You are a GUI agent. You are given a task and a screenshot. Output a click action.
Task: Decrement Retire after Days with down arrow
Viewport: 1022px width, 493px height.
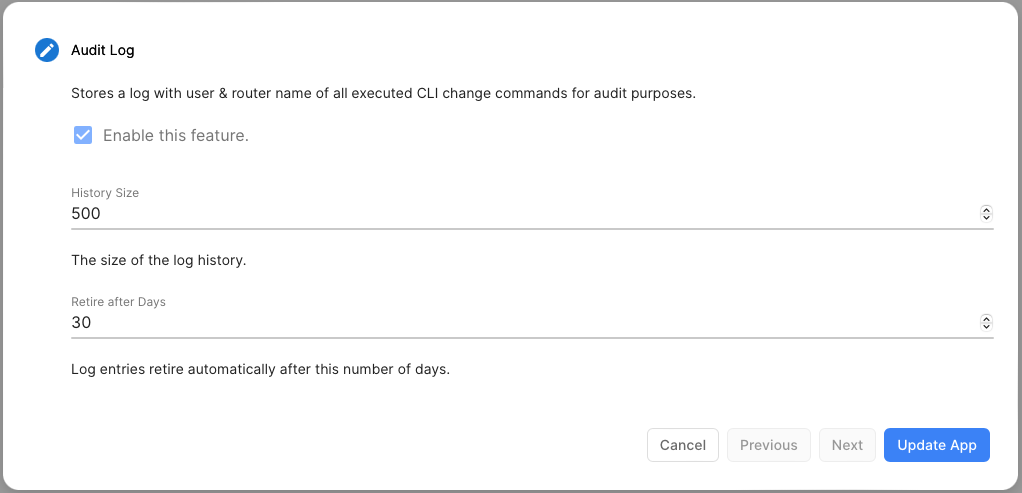[x=986, y=326]
